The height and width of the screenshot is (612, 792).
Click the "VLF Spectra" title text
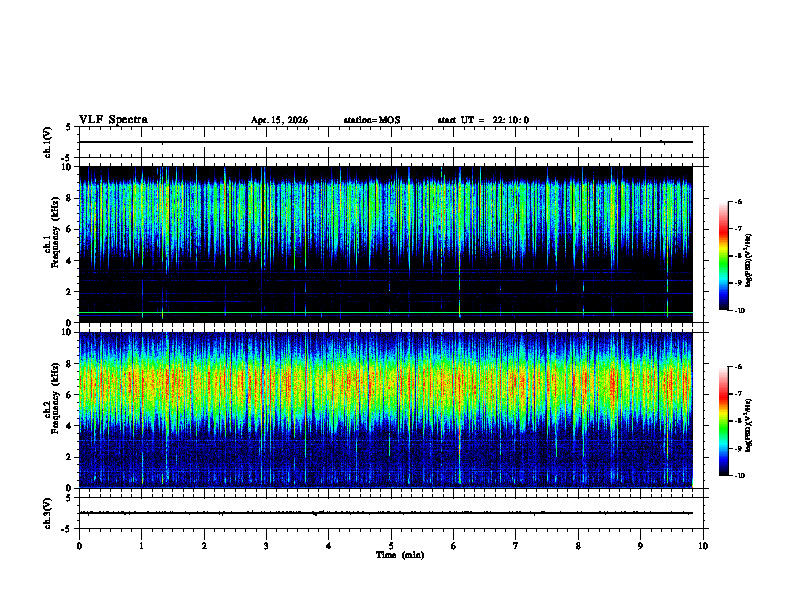tap(113, 120)
